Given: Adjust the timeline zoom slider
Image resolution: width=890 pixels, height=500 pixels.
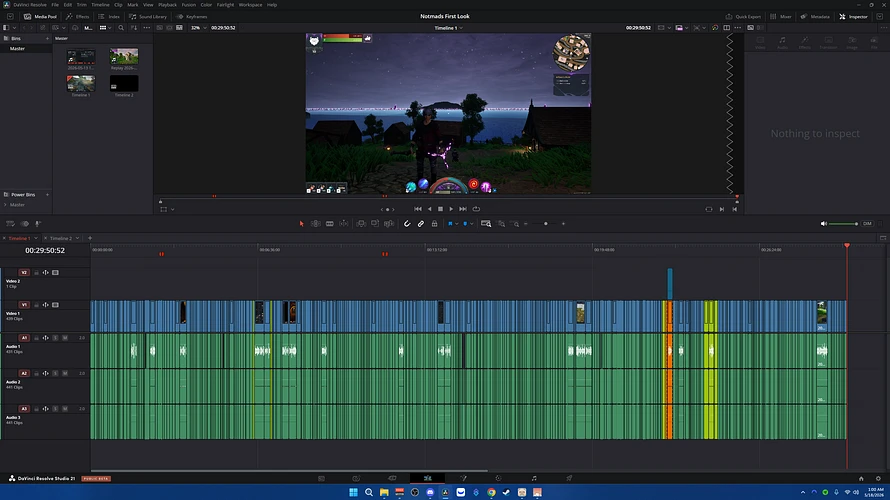Looking at the screenshot, I should pyautogui.click(x=545, y=224).
